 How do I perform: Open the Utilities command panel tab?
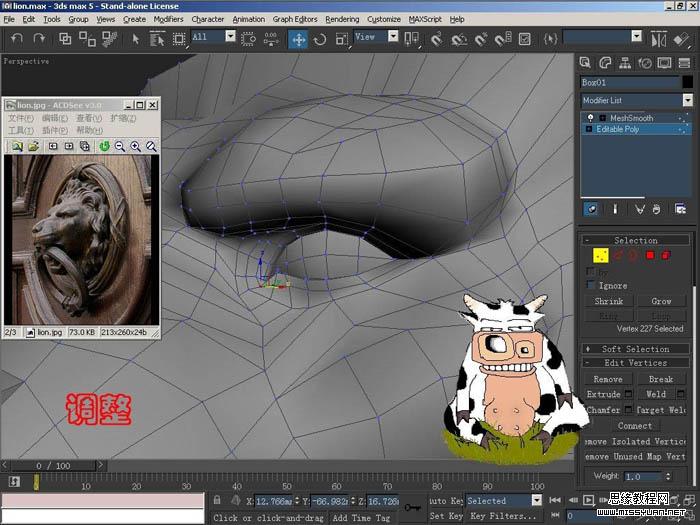(684, 63)
